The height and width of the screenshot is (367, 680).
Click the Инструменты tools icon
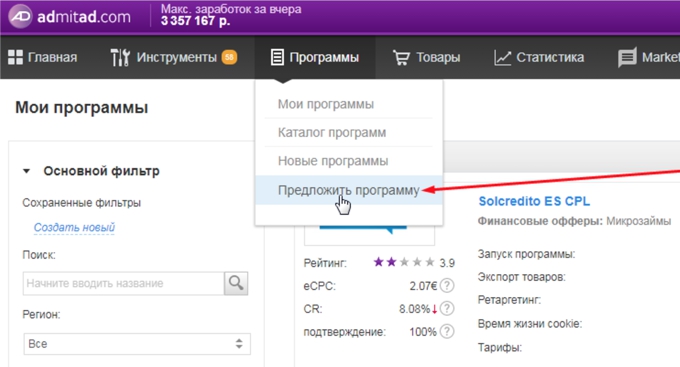tap(120, 57)
